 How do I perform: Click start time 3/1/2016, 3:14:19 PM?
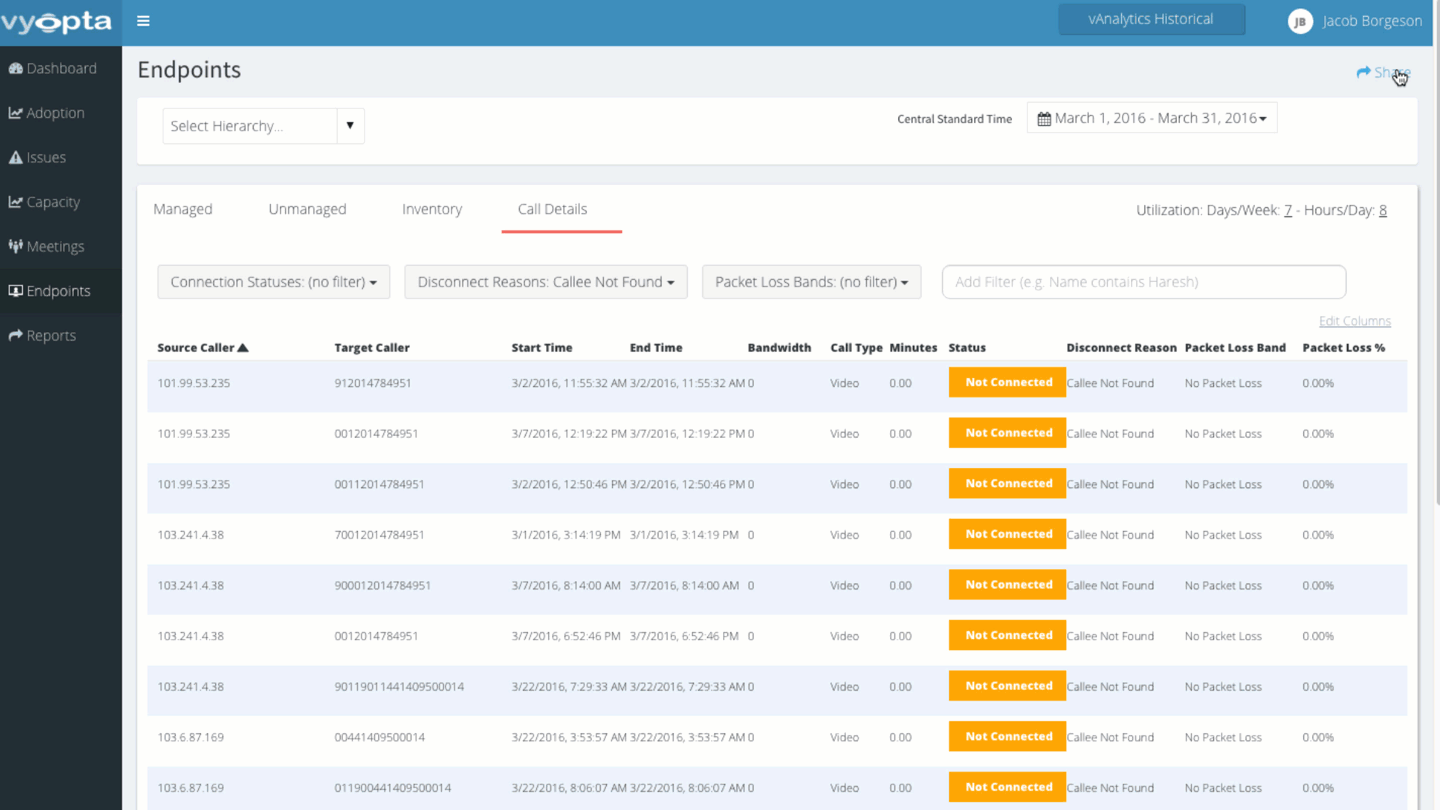click(566, 535)
